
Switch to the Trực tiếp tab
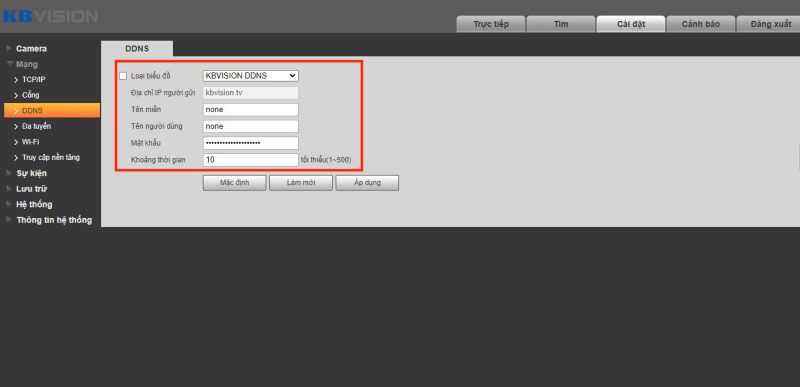point(491,24)
